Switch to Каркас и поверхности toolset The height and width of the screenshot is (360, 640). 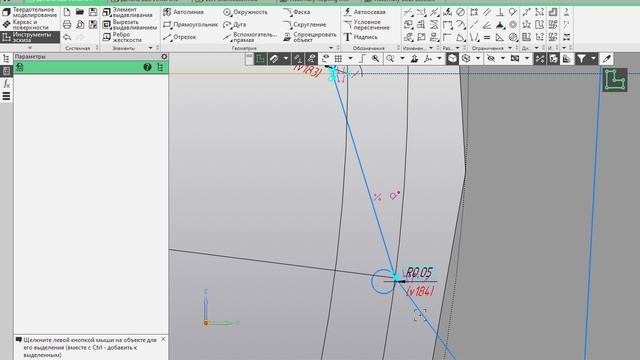click(30, 24)
